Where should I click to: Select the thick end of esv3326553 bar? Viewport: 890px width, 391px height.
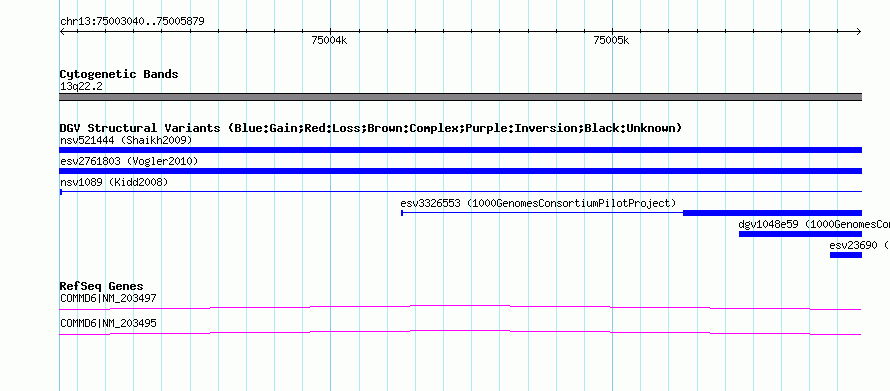[772, 213]
